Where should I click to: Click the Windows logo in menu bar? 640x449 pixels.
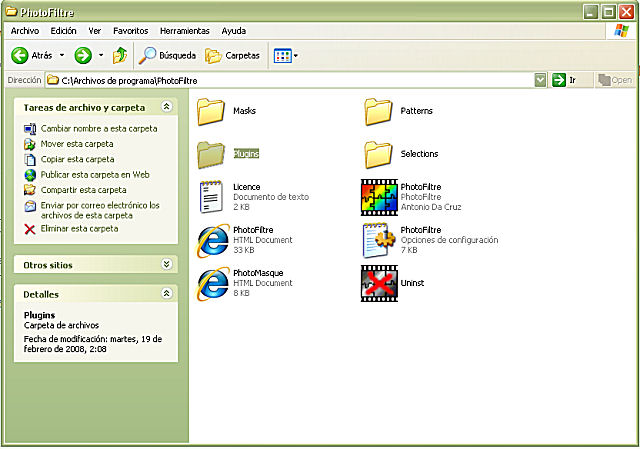(621, 31)
